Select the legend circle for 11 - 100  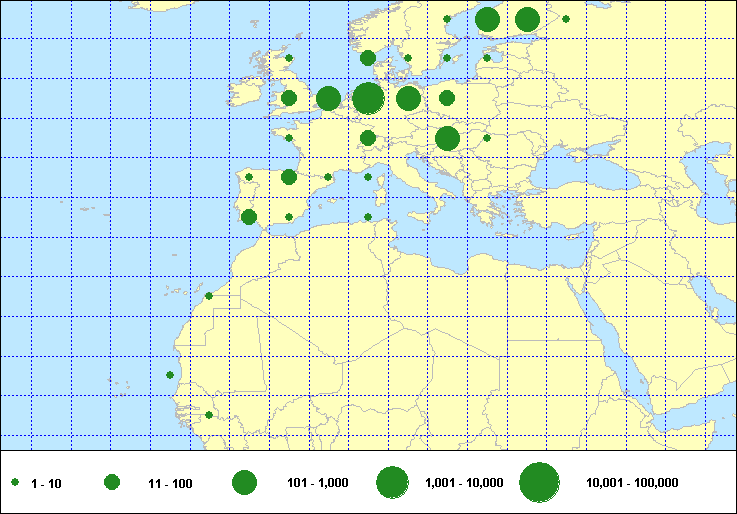pyautogui.click(x=112, y=483)
